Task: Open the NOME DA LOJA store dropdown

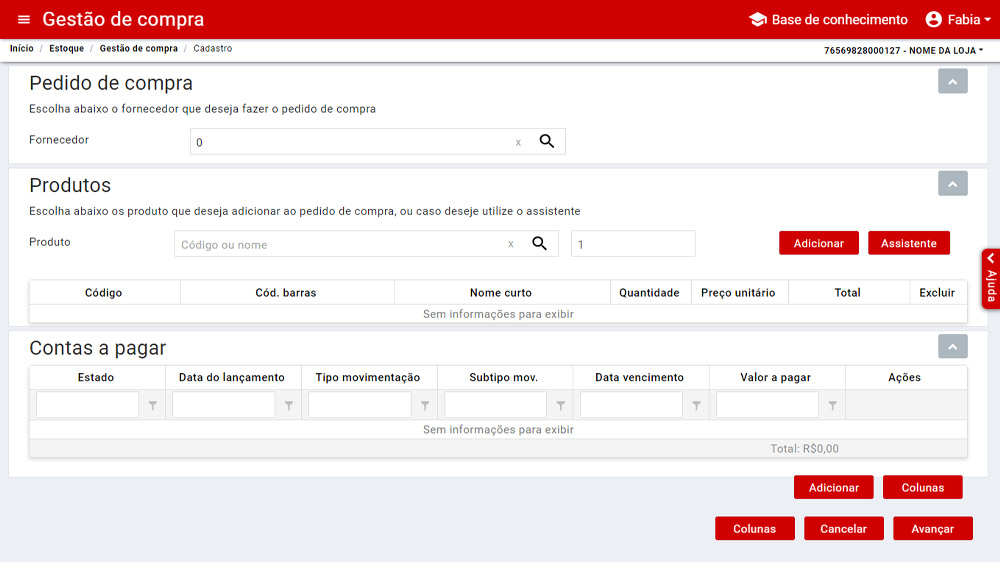Action: pyautogui.click(x=903, y=50)
